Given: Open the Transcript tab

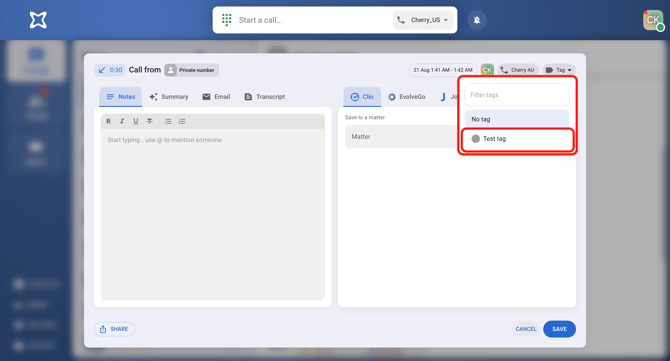Looking at the screenshot, I should (x=264, y=97).
